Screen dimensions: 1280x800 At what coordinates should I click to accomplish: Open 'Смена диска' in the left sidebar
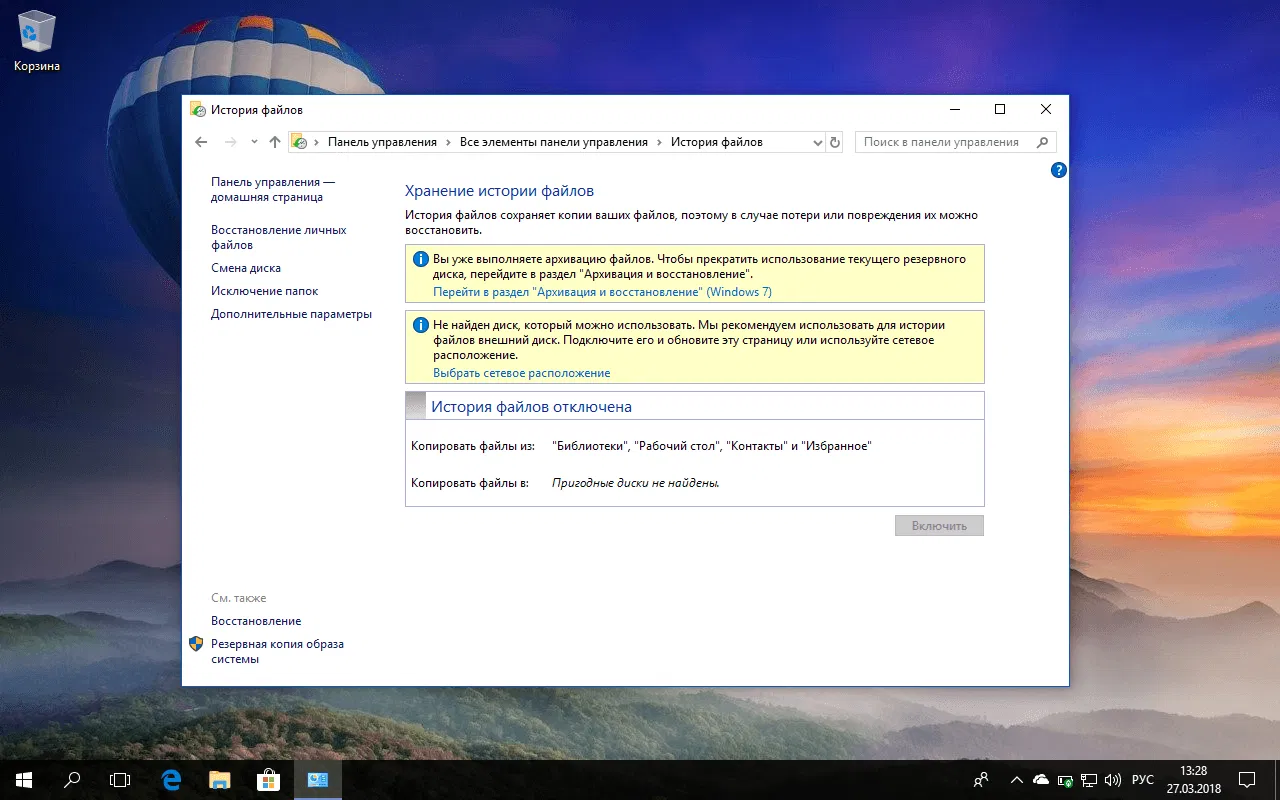point(245,268)
